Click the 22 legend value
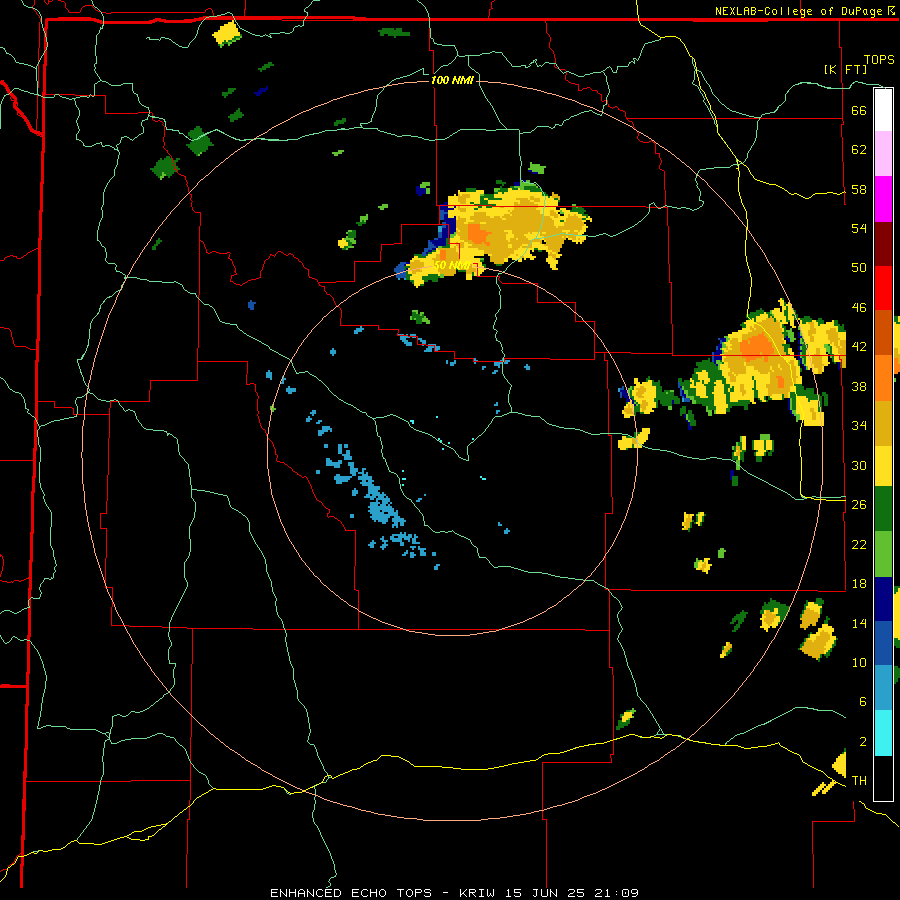900x900 pixels. [859, 544]
